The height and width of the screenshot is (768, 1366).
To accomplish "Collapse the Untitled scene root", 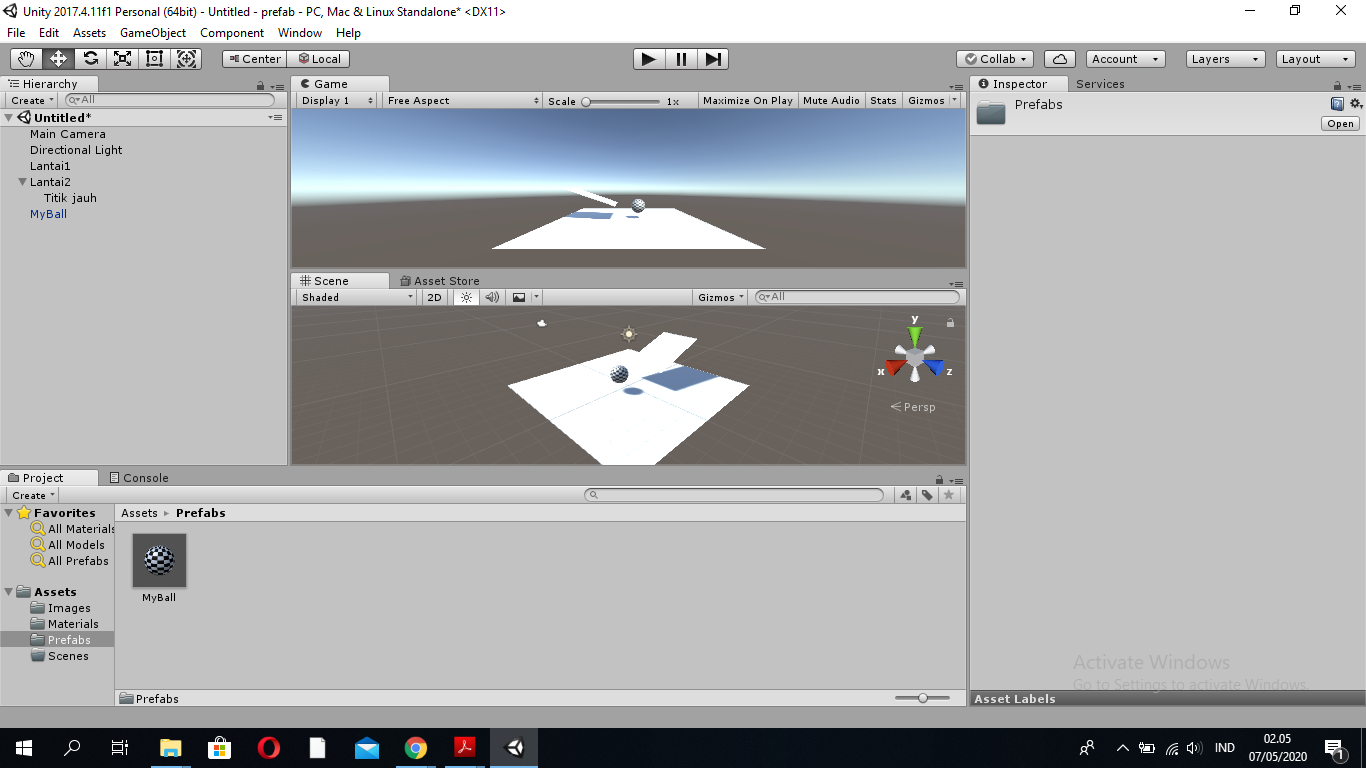I will 9,118.
